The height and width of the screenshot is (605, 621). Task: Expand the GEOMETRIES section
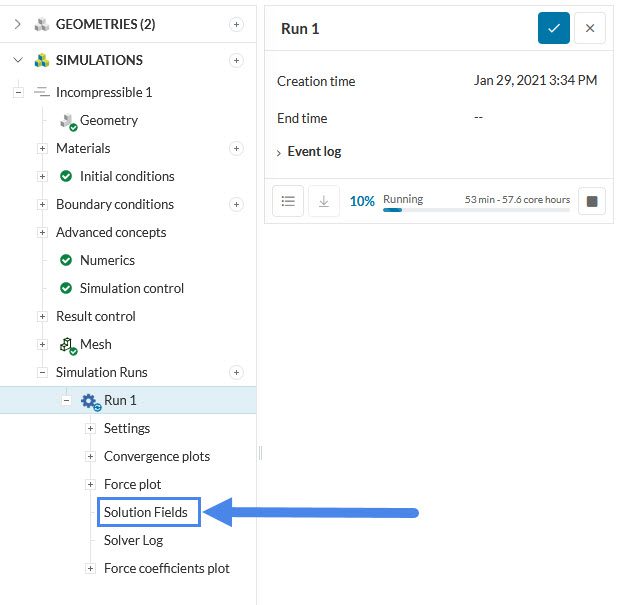18,24
